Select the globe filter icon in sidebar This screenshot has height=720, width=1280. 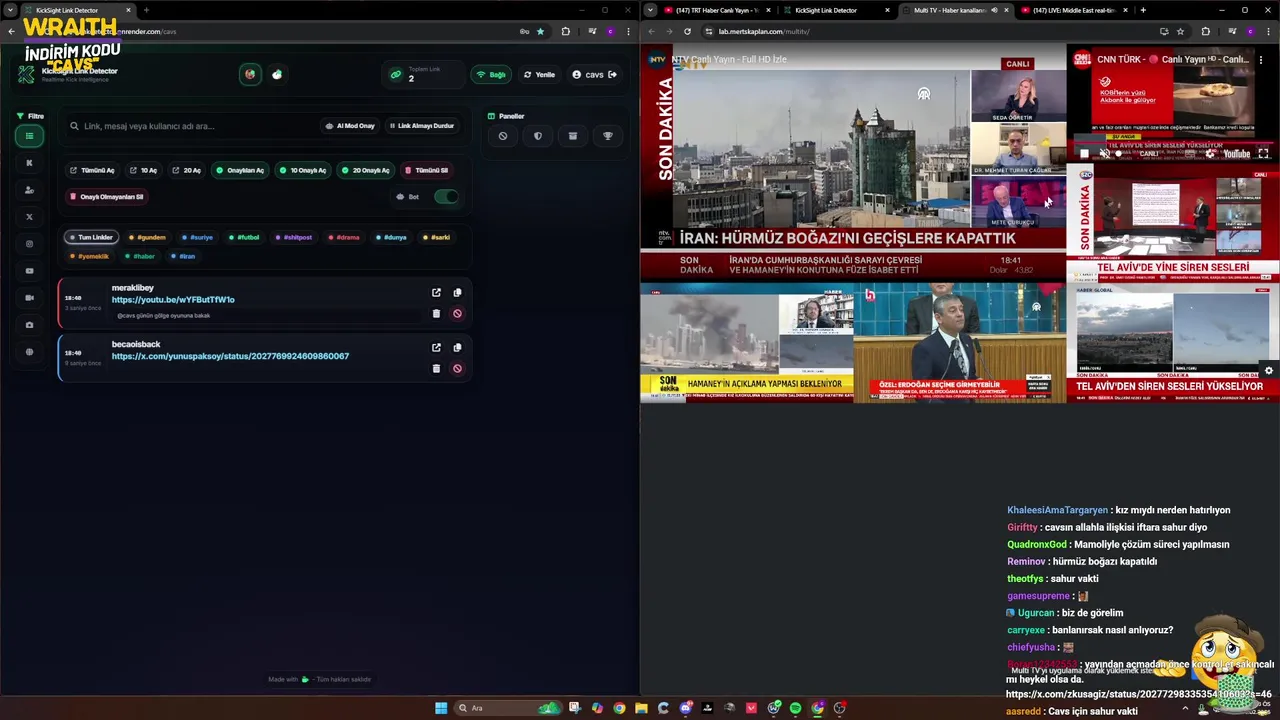coord(29,352)
